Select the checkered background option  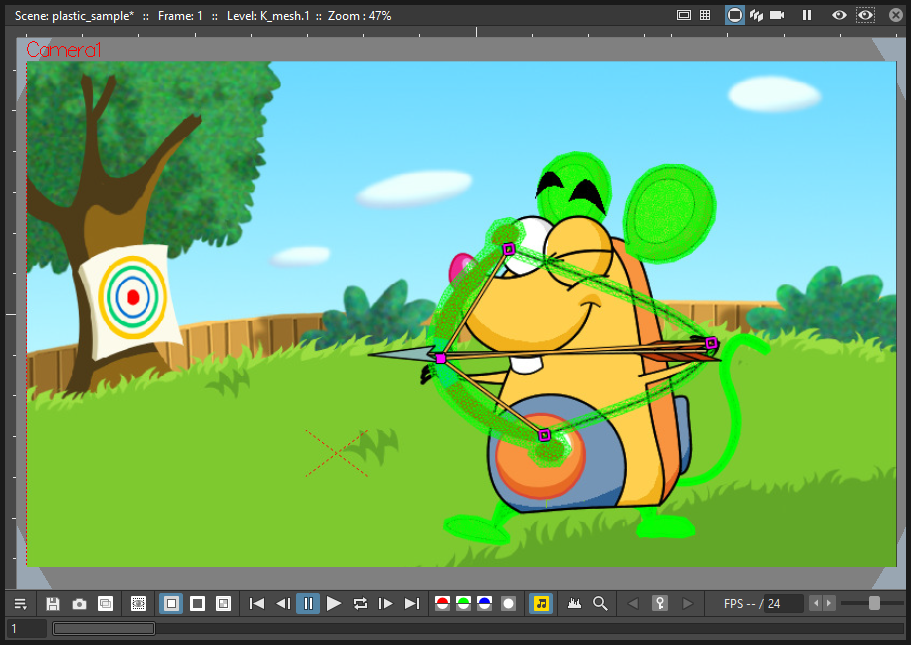[x=224, y=604]
